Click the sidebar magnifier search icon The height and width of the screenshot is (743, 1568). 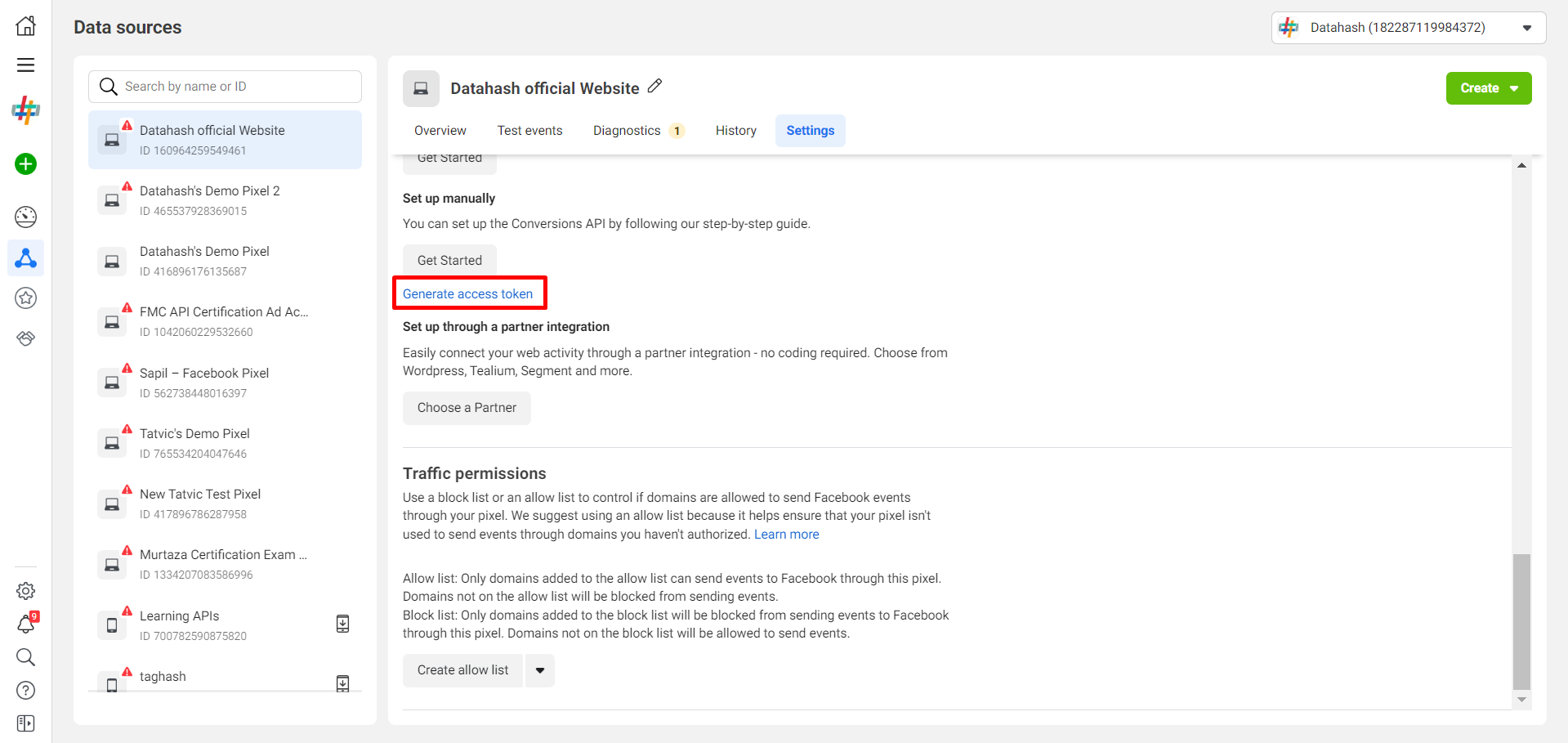(x=26, y=657)
